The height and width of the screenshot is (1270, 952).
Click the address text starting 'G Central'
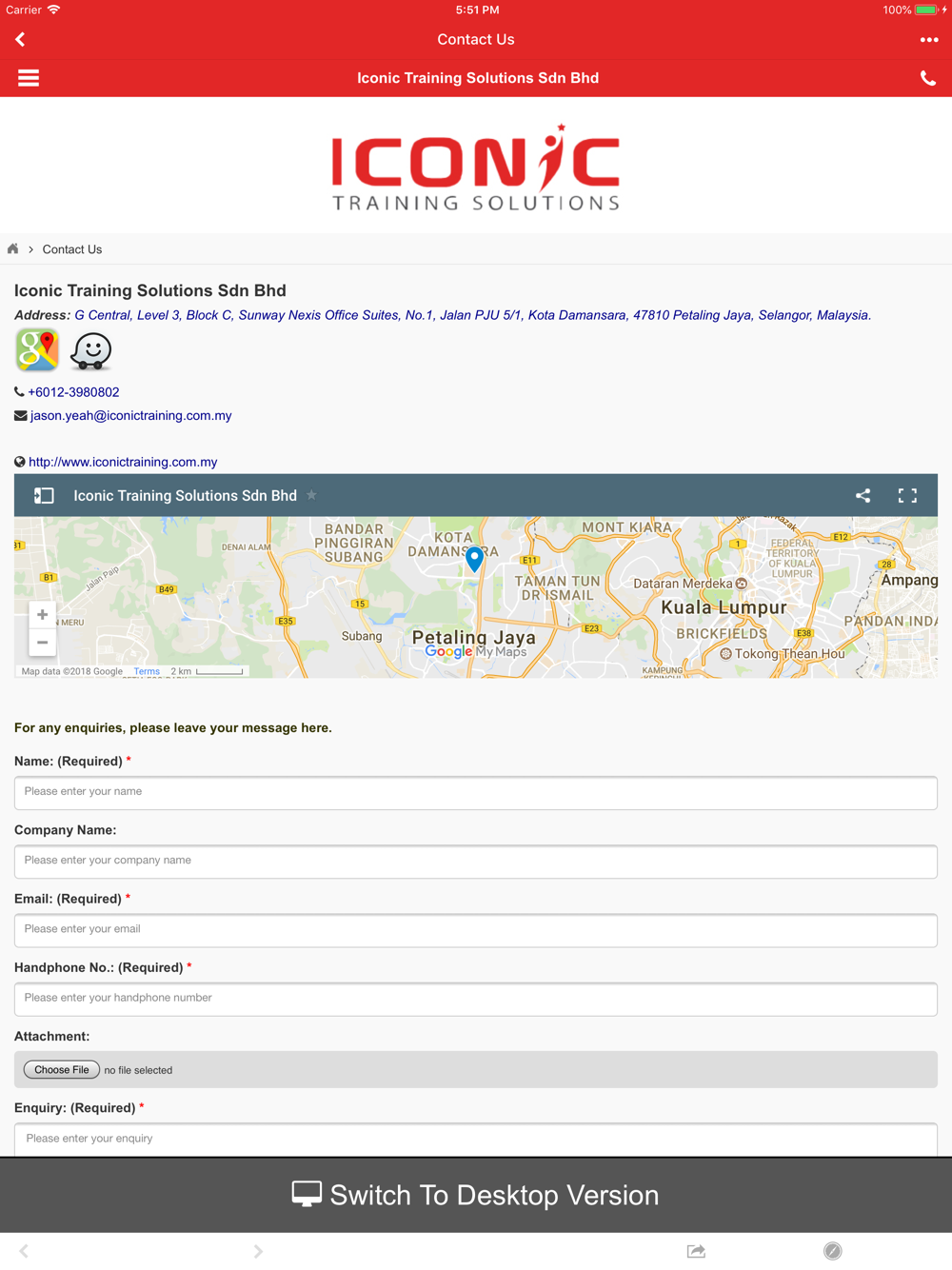point(473,315)
